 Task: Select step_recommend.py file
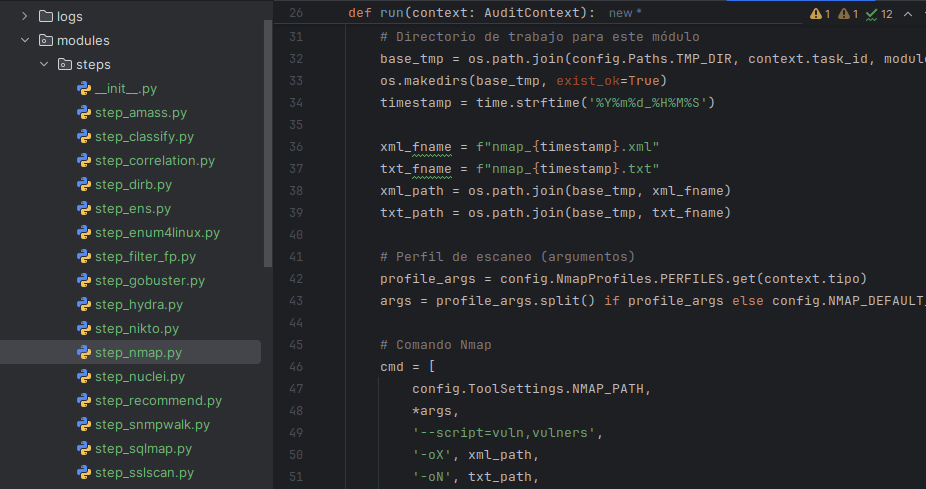coord(158,400)
